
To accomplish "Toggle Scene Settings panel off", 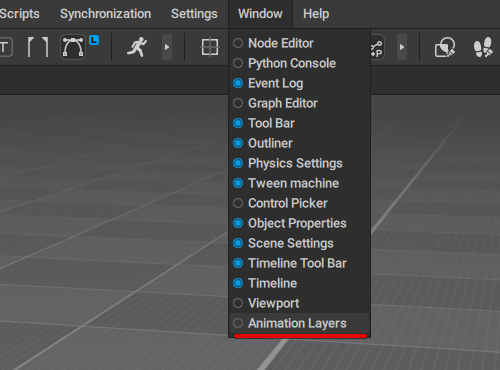I will coord(300,243).
